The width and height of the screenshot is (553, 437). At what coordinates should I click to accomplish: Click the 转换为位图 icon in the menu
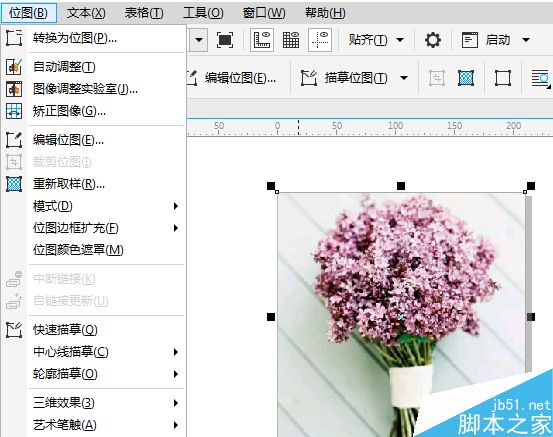[14, 38]
